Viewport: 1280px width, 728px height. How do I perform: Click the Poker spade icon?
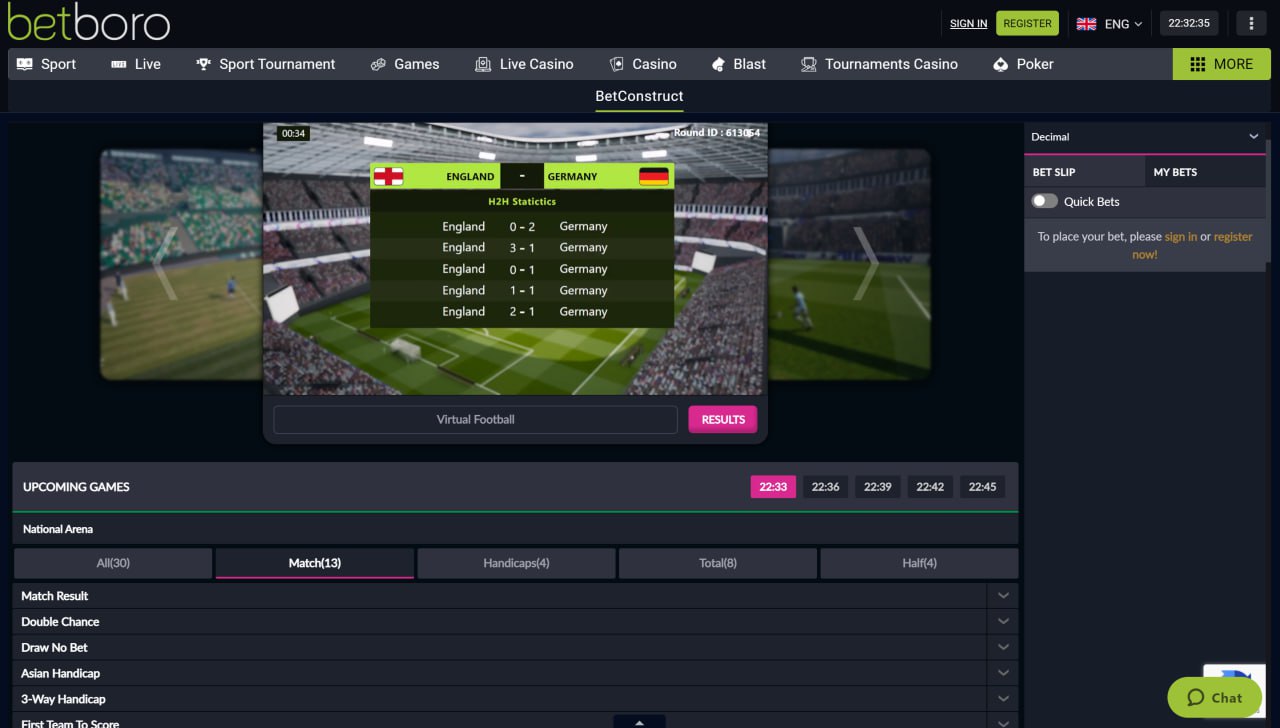click(1000, 64)
